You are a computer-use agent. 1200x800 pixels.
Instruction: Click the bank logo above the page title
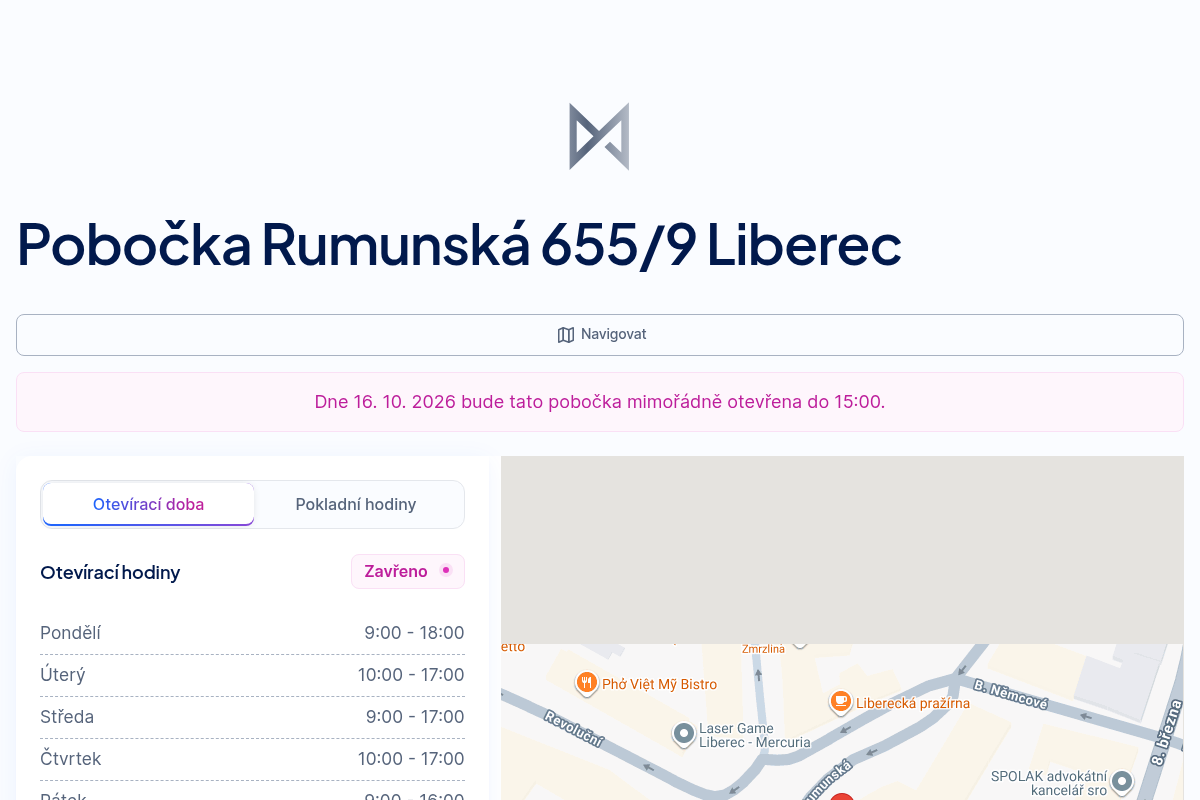click(x=599, y=136)
